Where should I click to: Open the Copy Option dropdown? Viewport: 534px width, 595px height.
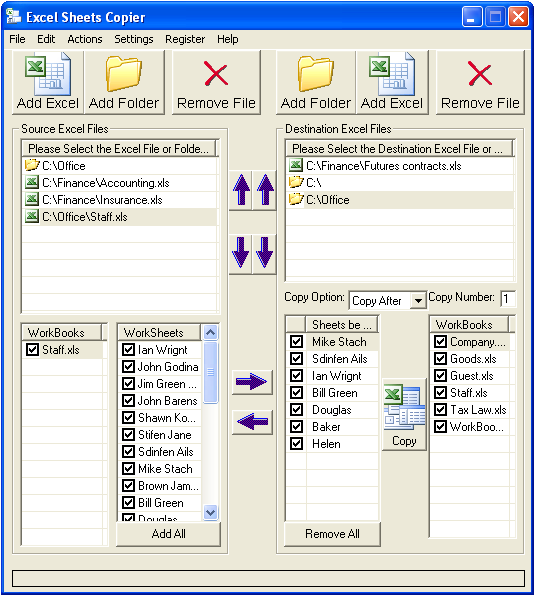click(418, 301)
